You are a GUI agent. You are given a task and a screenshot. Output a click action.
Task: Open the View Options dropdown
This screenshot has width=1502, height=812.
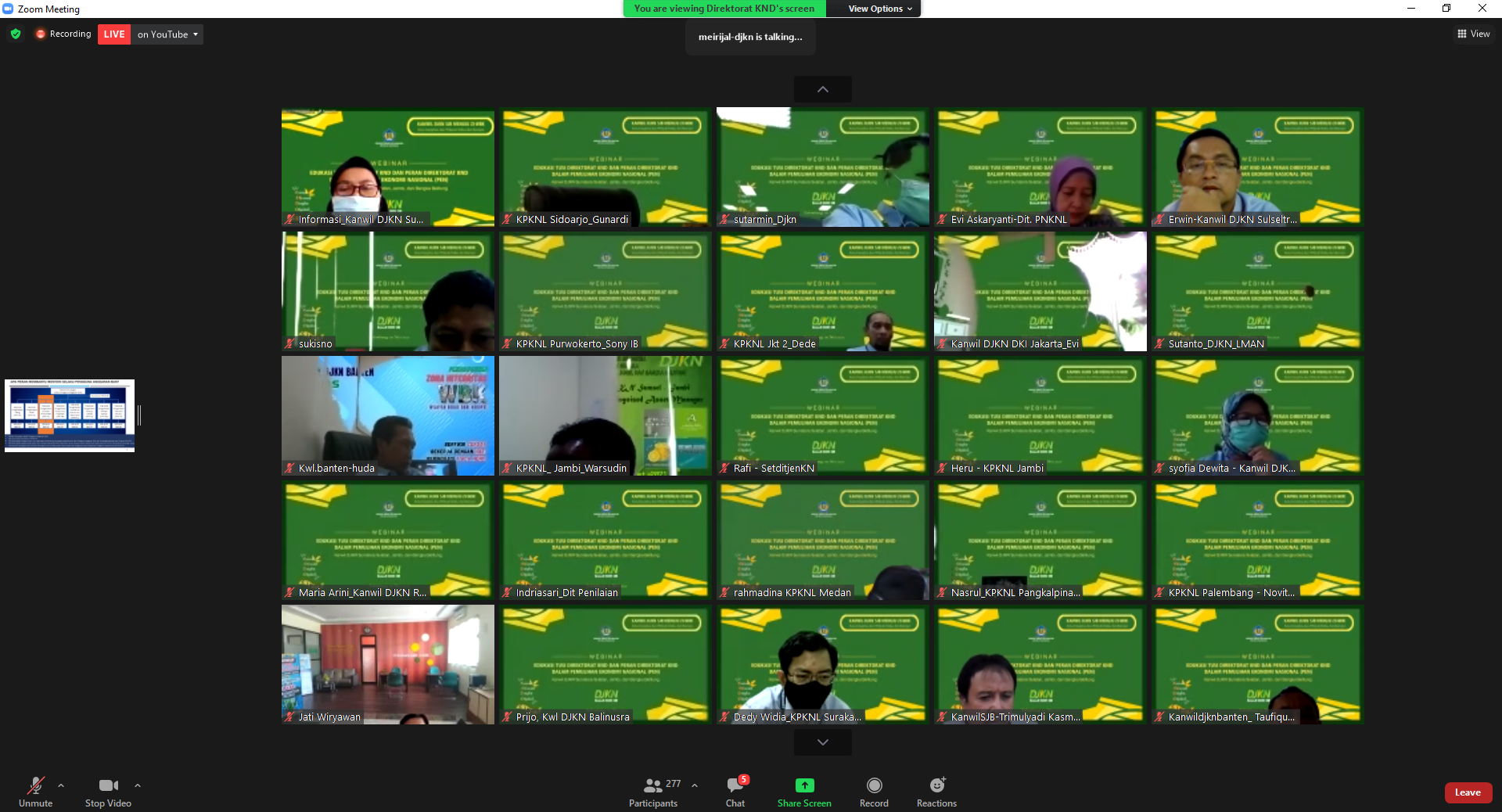tap(880, 9)
